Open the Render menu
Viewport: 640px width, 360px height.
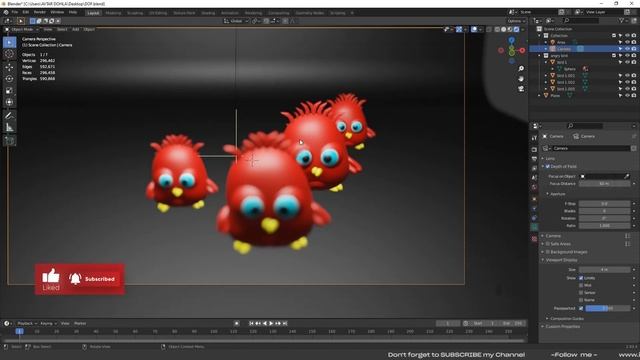pos(40,12)
